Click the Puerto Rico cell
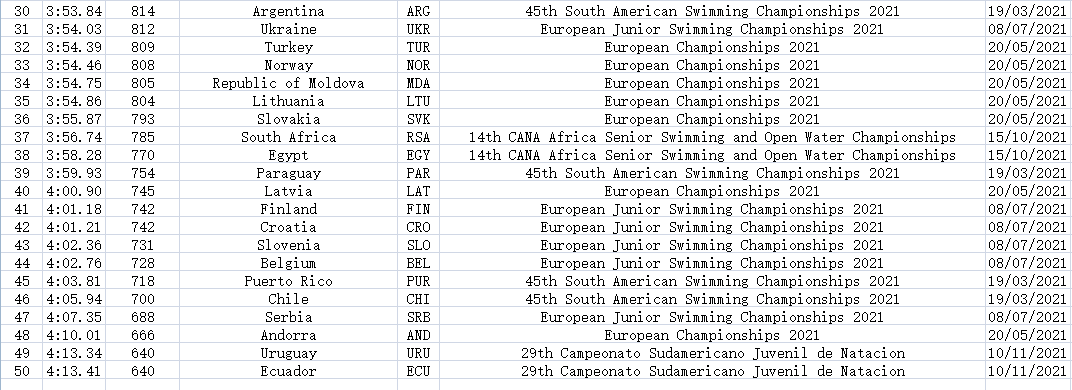The height and width of the screenshot is (390, 1072). pos(289,281)
